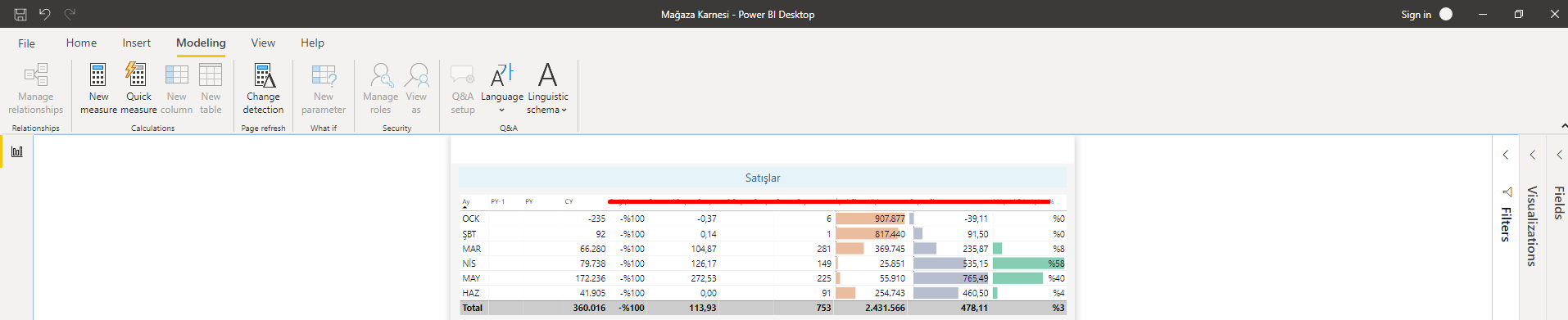Click the PY-1 column header
This screenshot has width=1568, height=320.
tap(498, 201)
